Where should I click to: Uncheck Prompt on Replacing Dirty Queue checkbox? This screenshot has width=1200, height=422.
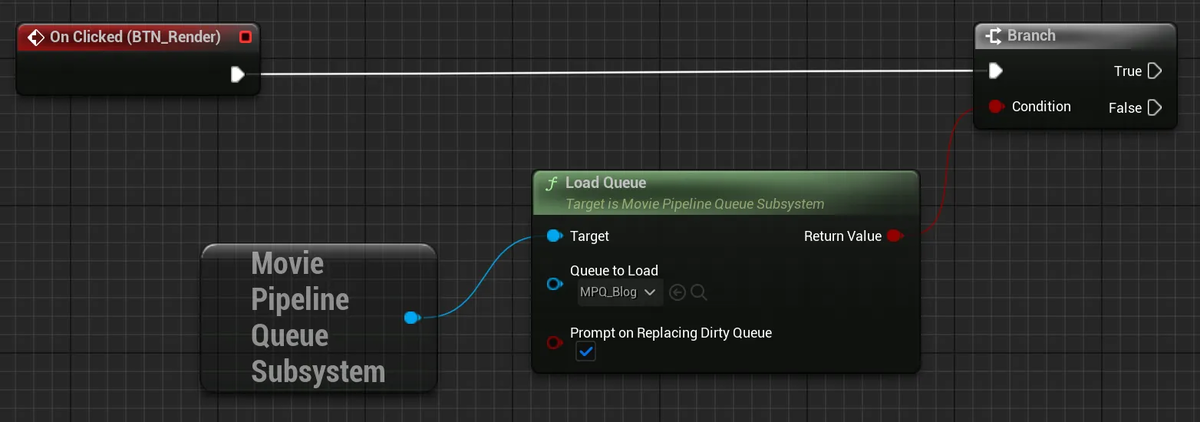pos(586,352)
